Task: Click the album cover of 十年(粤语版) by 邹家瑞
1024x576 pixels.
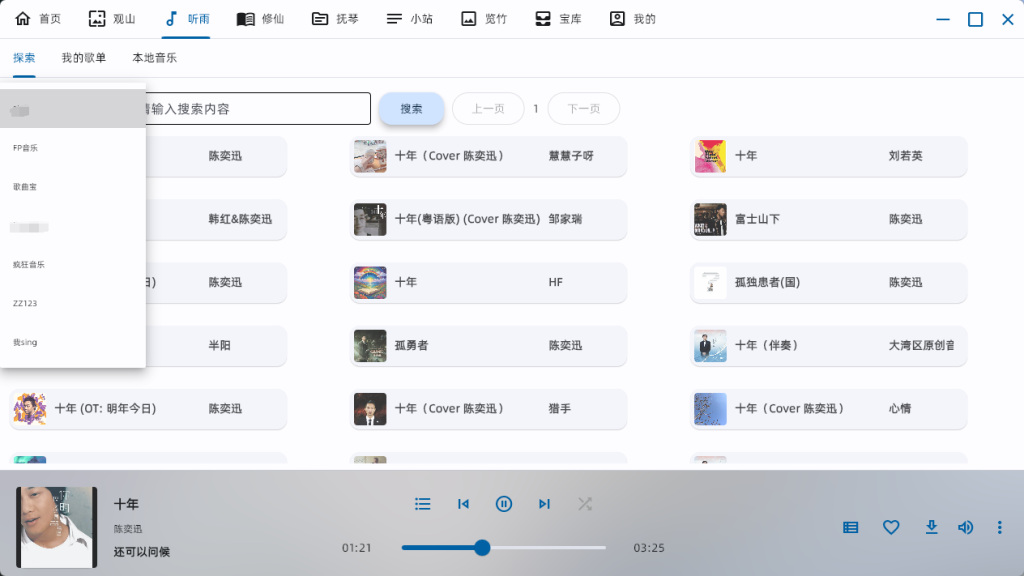Action: pyautogui.click(x=370, y=219)
